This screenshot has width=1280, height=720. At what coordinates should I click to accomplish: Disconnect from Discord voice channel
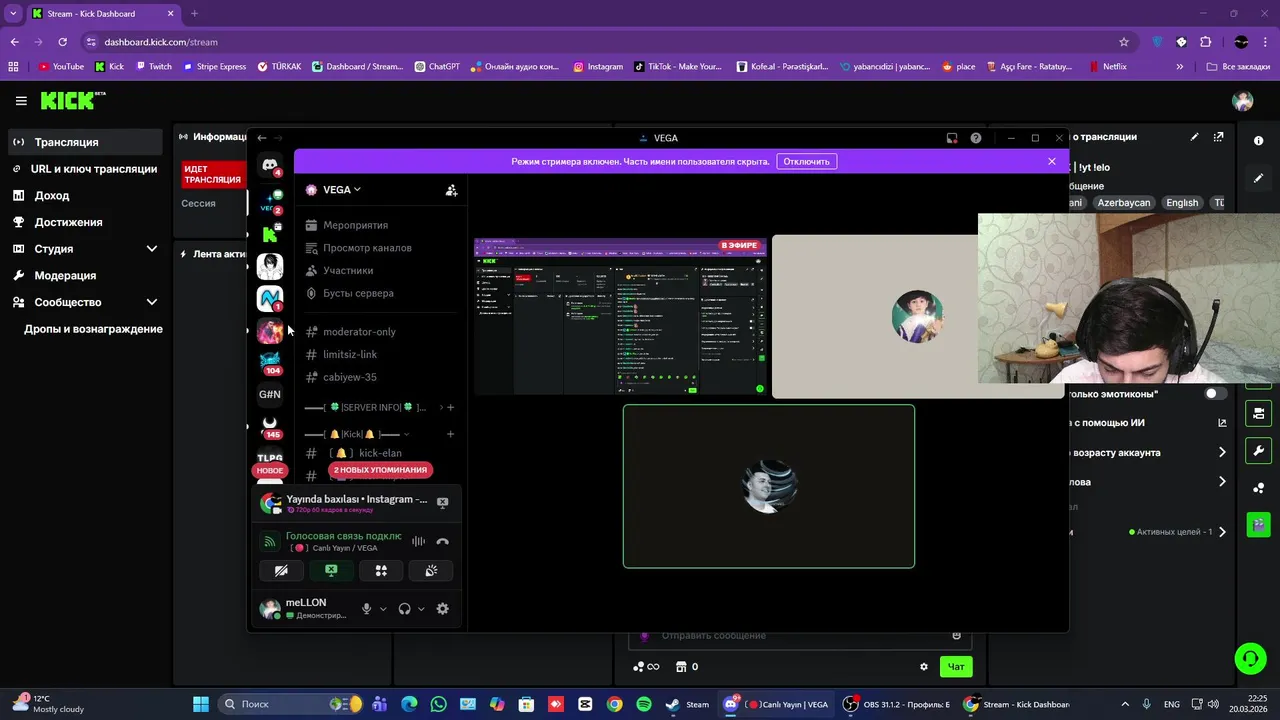[442, 541]
